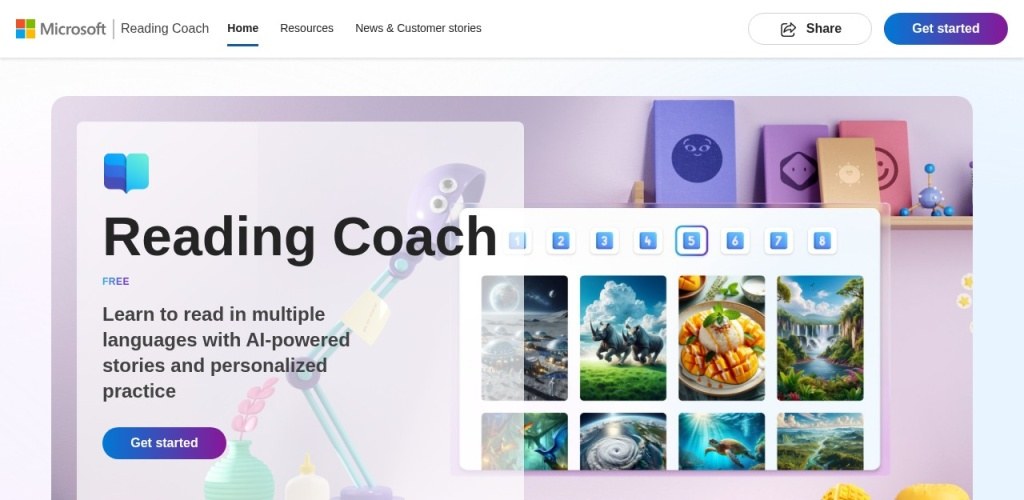Click Get started below the hero description
The height and width of the screenshot is (500, 1024).
tap(164, 443)
